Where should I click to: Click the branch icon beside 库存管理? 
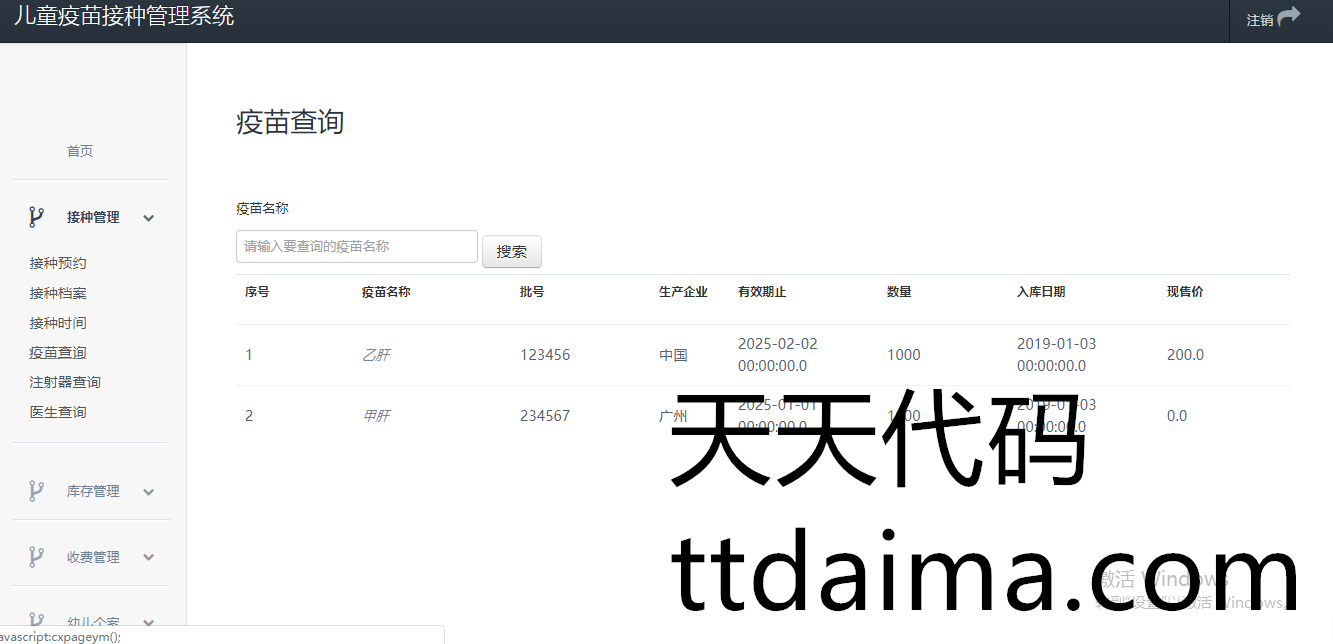36,491
